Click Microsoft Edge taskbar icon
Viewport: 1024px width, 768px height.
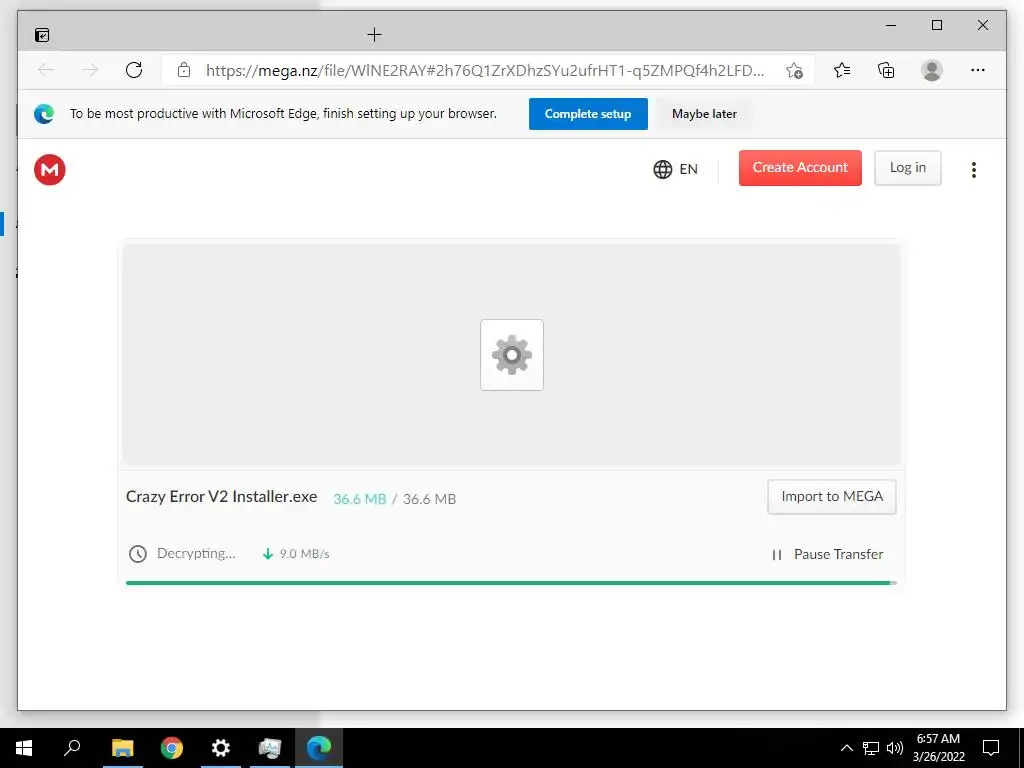(x=319, y=748)
